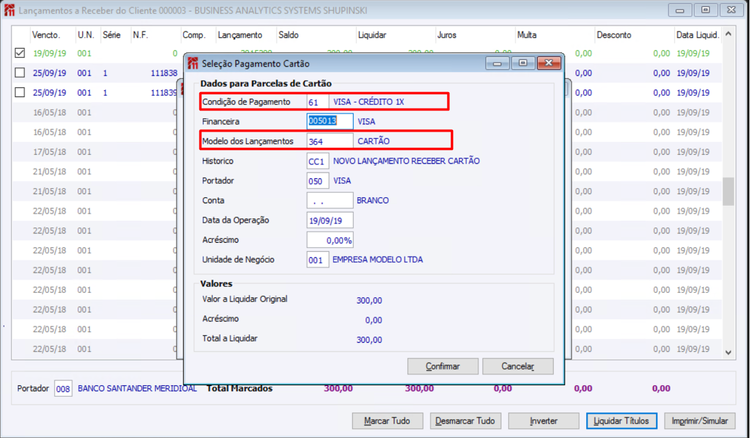Click the Data Liquid. column header
750x438 pixels.
pyautogui.click(x=697, y=35)
